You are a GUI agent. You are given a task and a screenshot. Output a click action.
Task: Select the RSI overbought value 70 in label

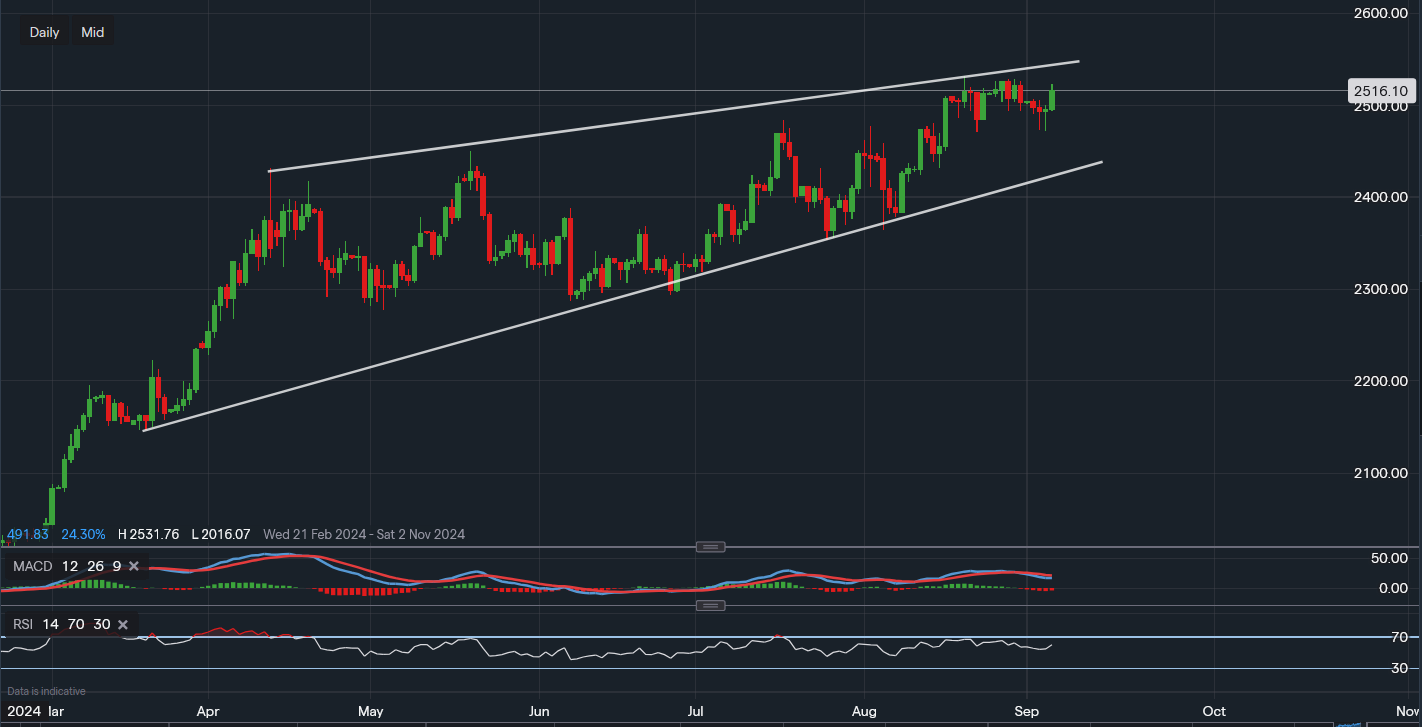tap(76, 624)
